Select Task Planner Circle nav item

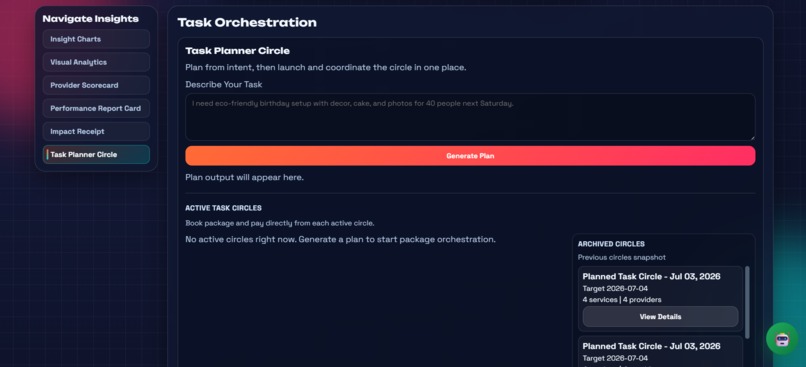[x=96, y=155]
